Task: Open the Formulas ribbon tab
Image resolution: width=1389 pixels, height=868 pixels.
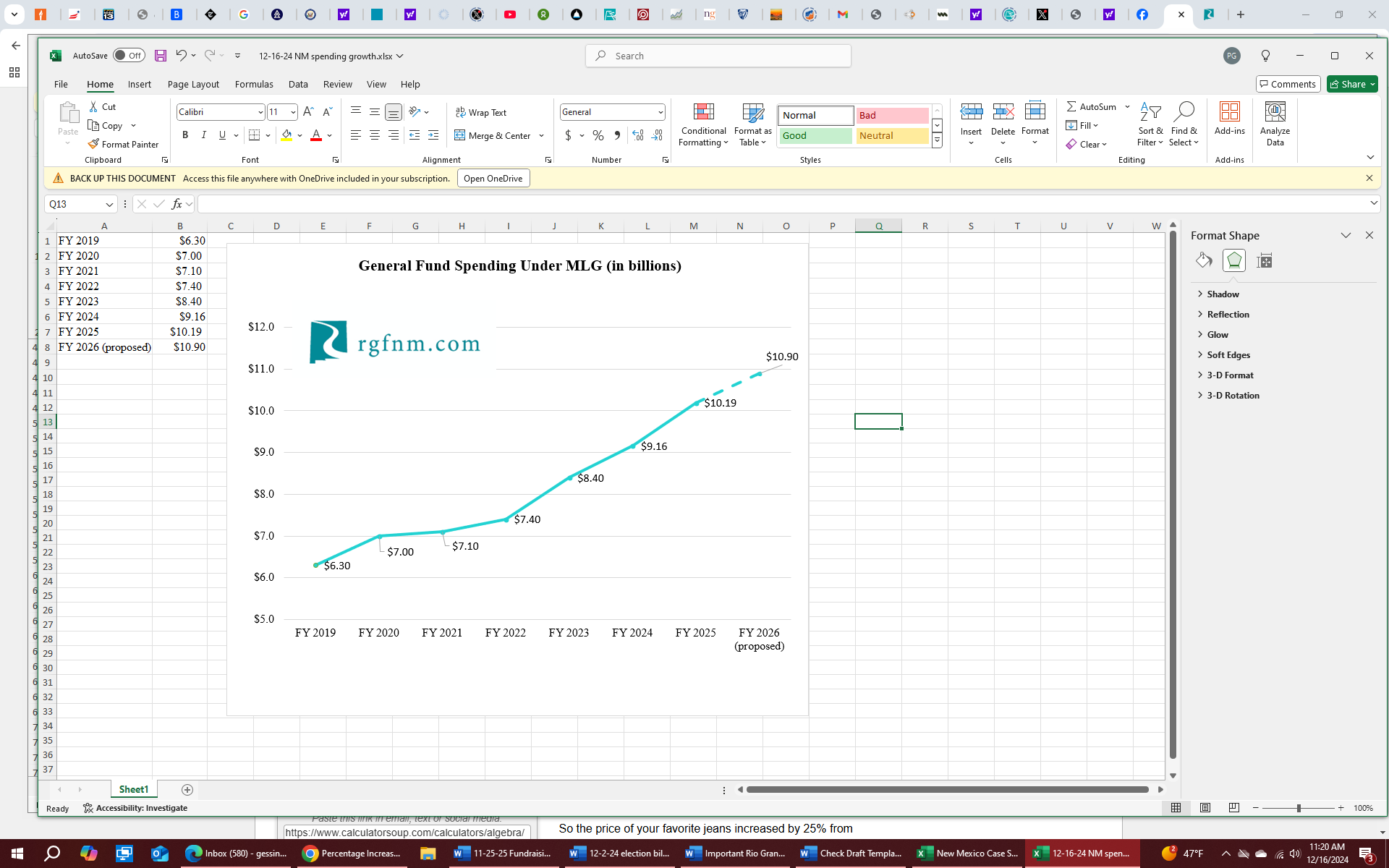Action: pyautogui.click(x=254, y=84)
